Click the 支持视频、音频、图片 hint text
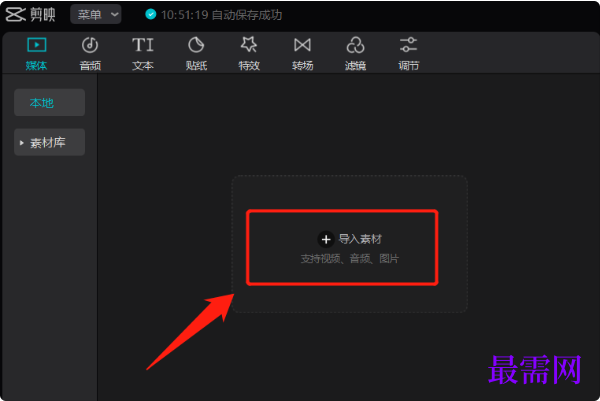 (350, 259)
